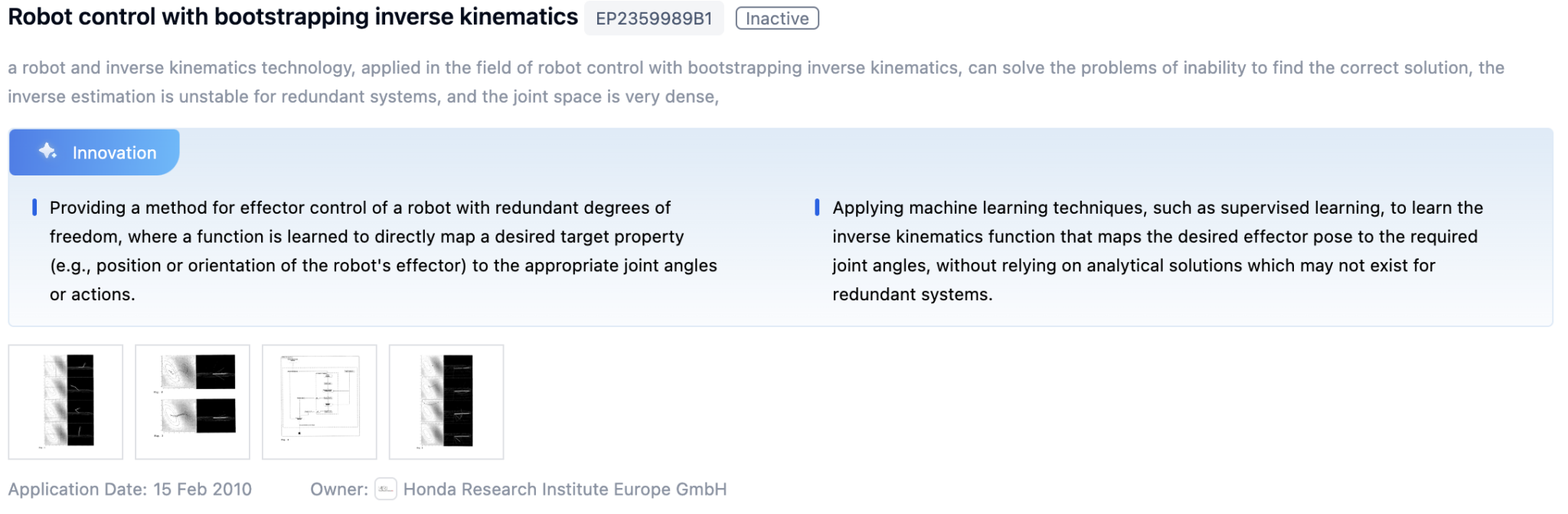Open the fourth patent figure thumbnail

click(x=446, y=401)
